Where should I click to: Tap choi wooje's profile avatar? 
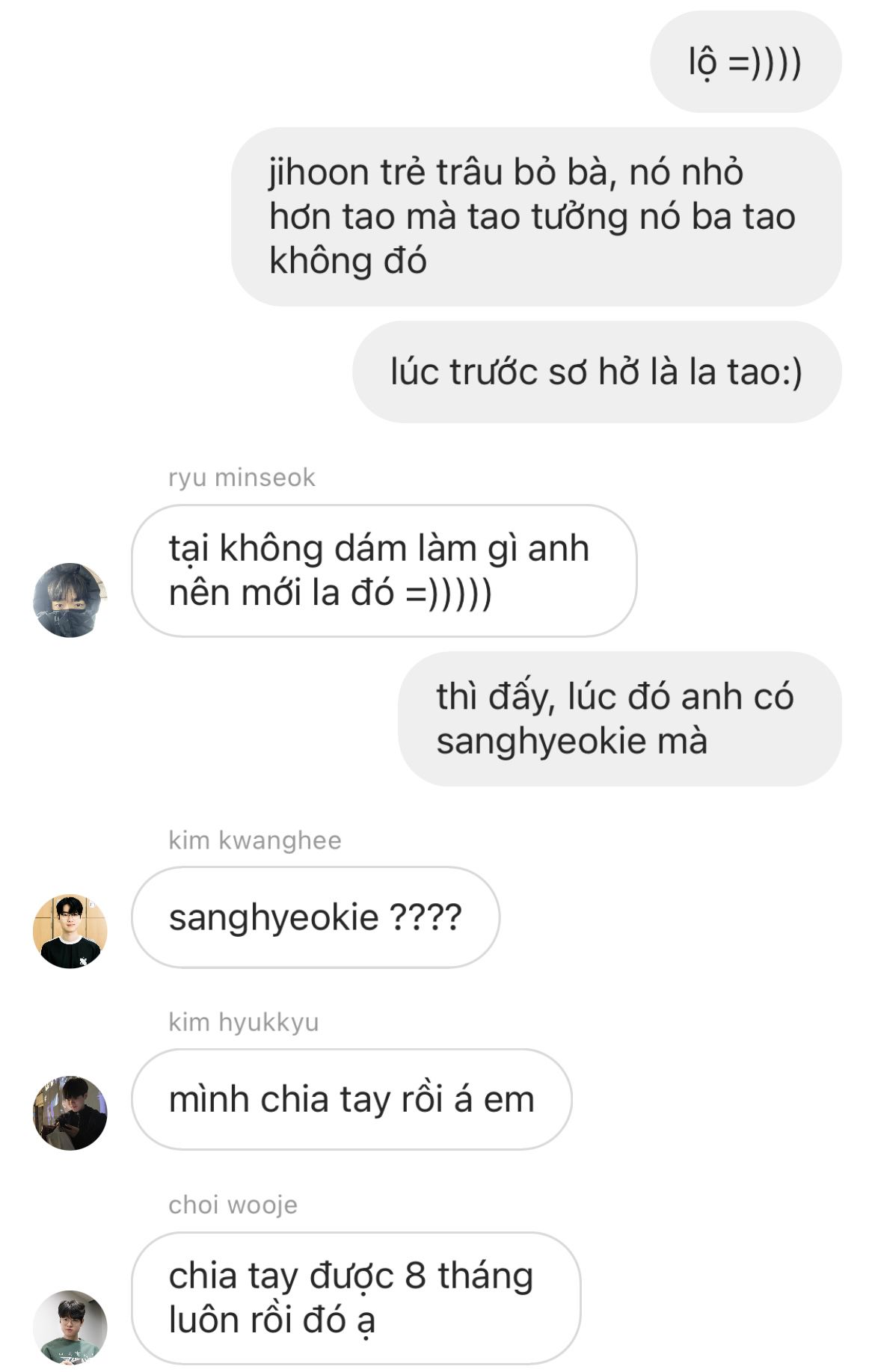point(70,1326)
